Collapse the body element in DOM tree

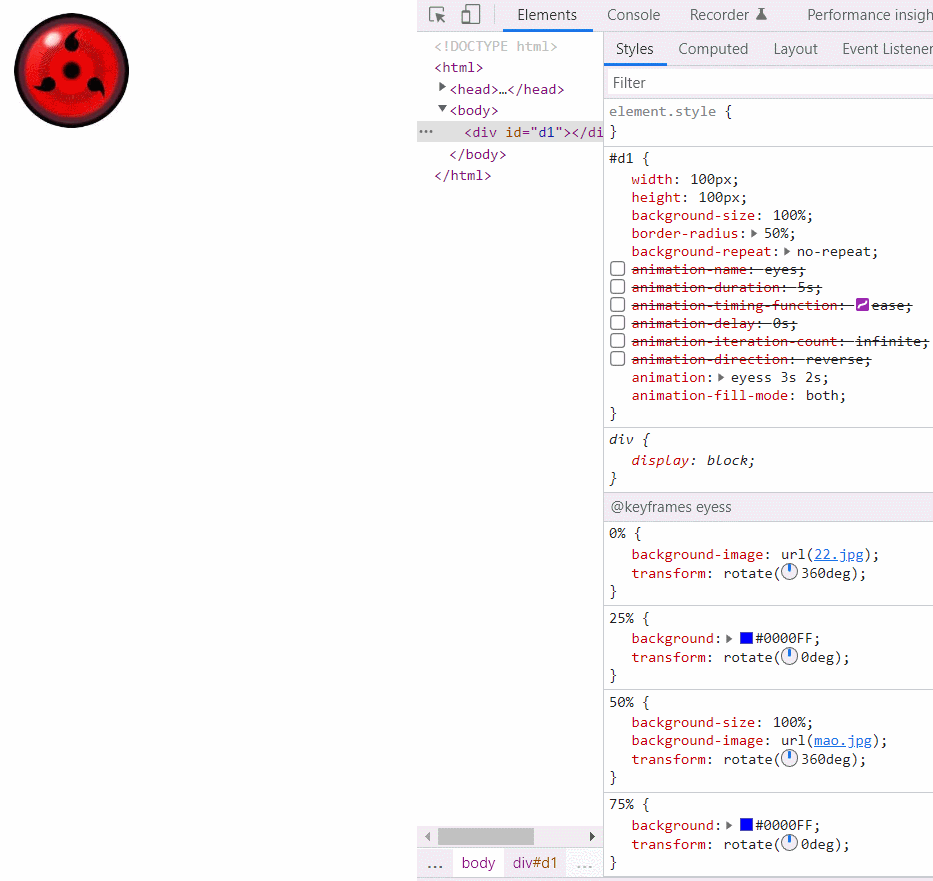pos(442,109)
